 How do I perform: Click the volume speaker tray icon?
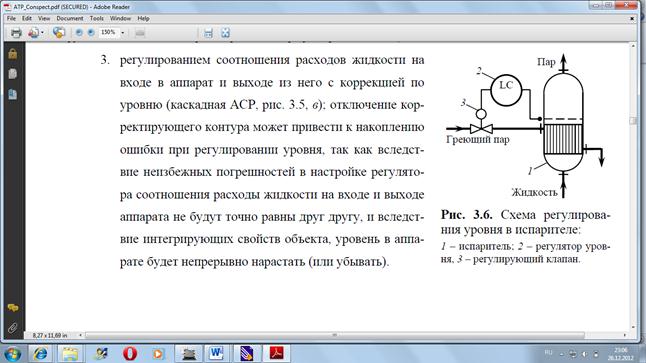click(x=584, y=354)
